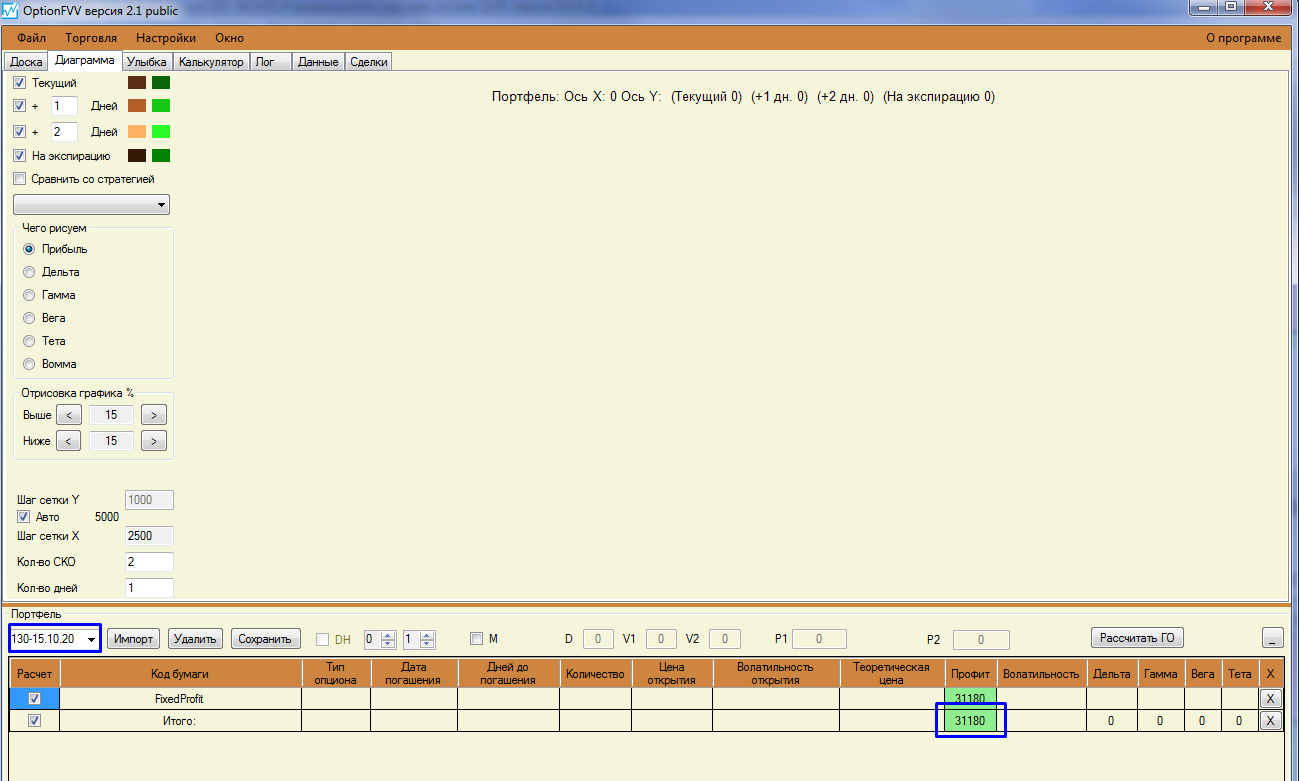Decrease the Ниже chart cutoff with left arrow
The image size is (1299, 781).
click(68, 441)
